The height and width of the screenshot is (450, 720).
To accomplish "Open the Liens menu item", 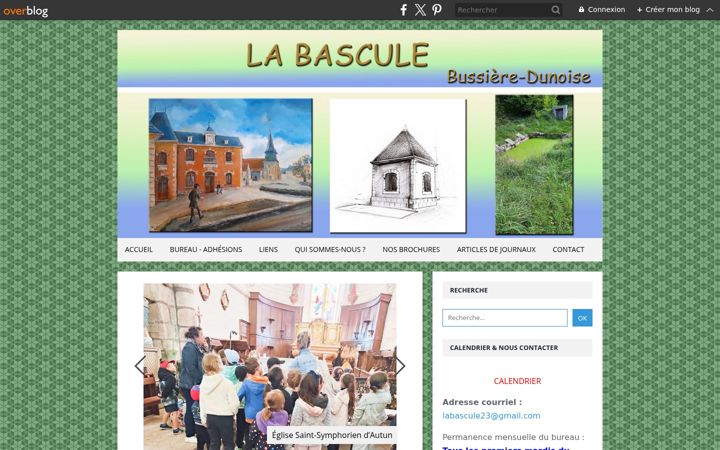I will coord(268,249).
